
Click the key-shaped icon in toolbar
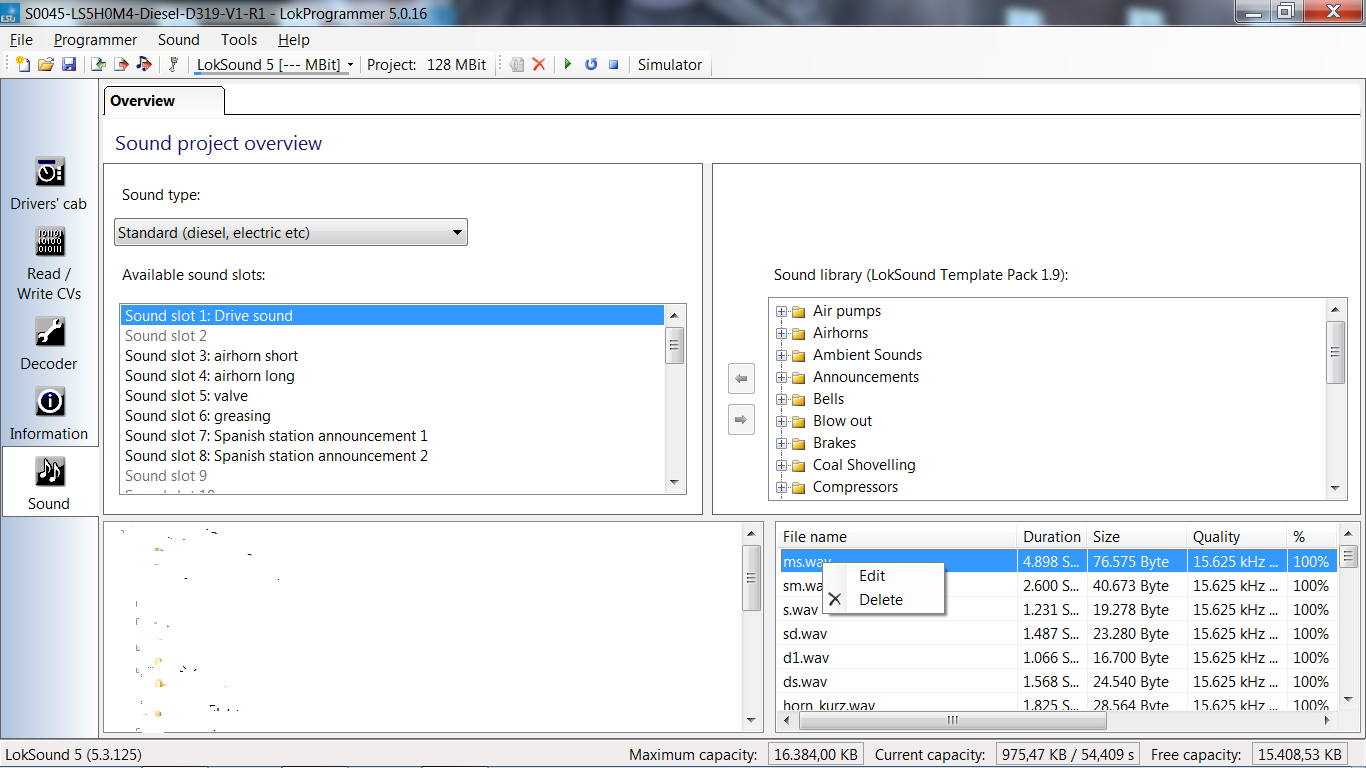click(173, 64)
